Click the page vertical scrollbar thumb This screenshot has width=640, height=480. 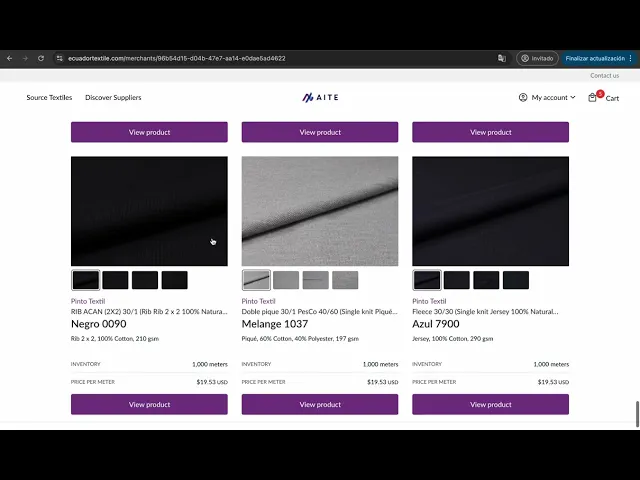pyautogui.click(x=637, y=414)
